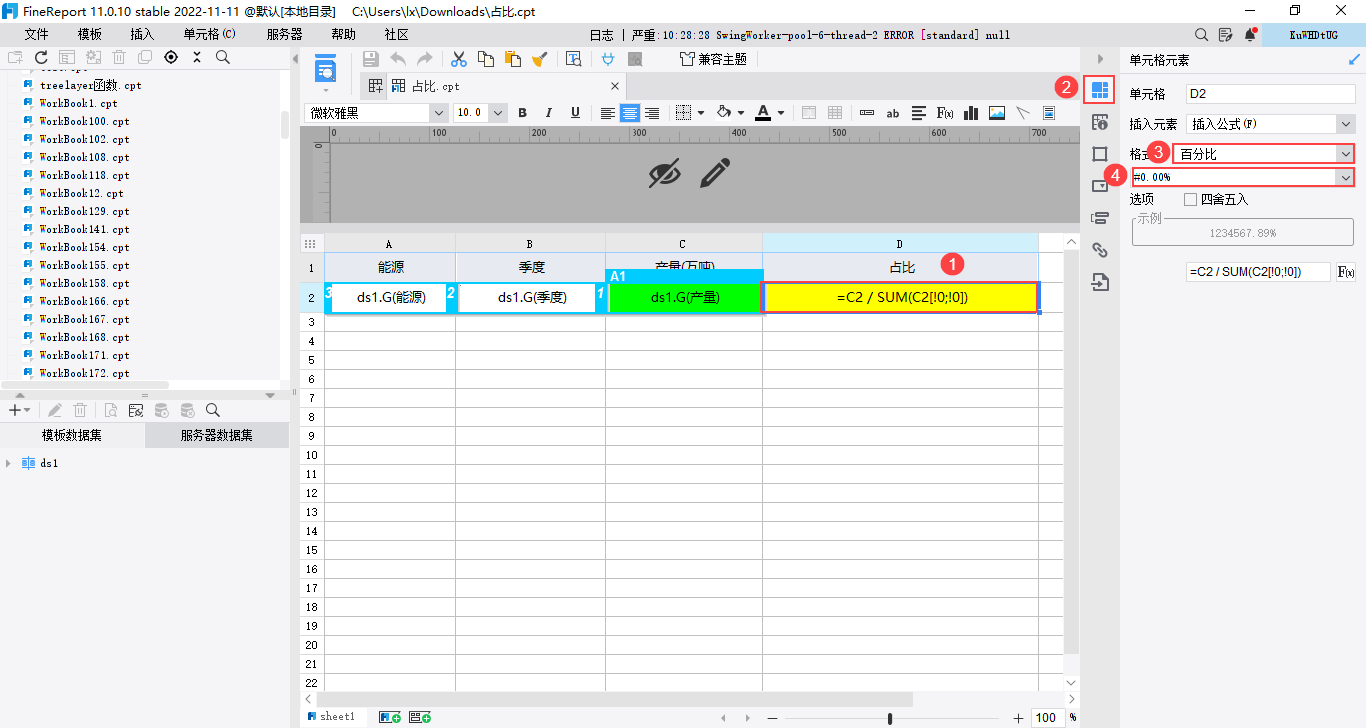
Task: Toggle italic formatting
Action: pyautogui.click(x=548, y=113)
